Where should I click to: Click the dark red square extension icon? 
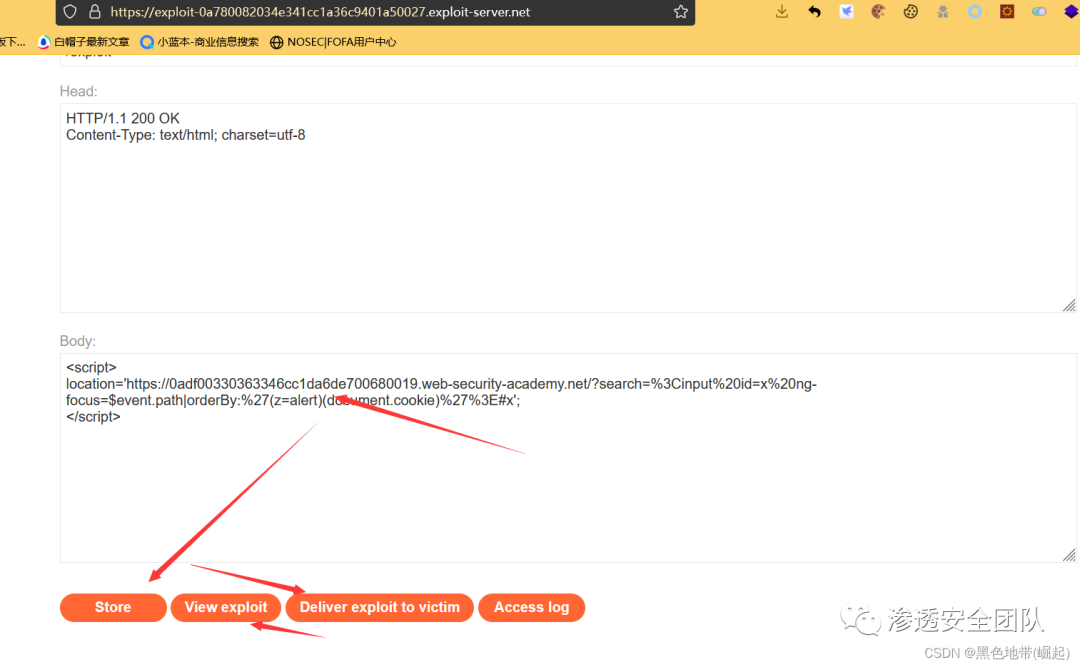(x=1007, y=12)
